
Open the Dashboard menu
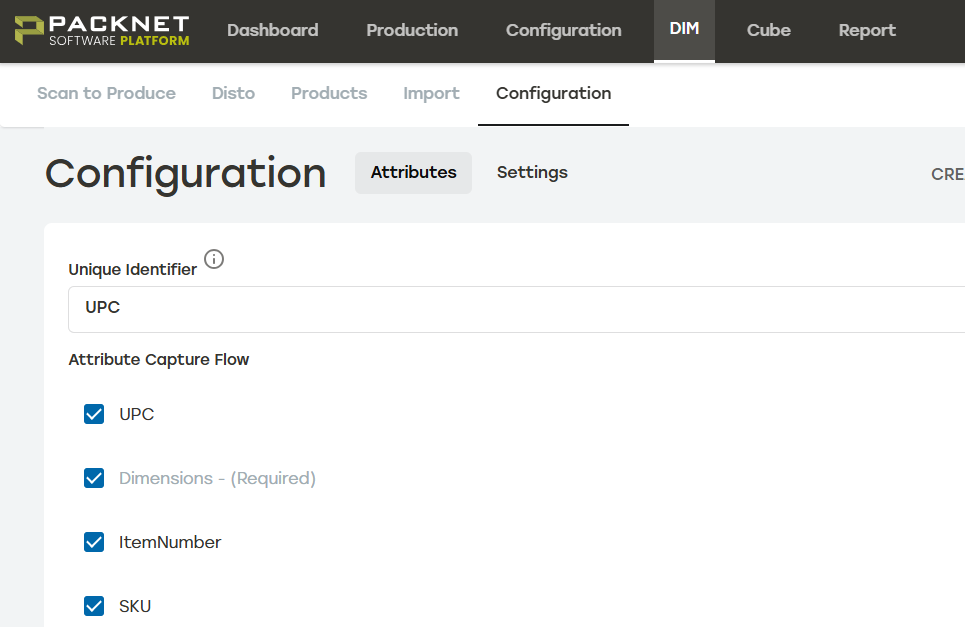tap(272, 30)
